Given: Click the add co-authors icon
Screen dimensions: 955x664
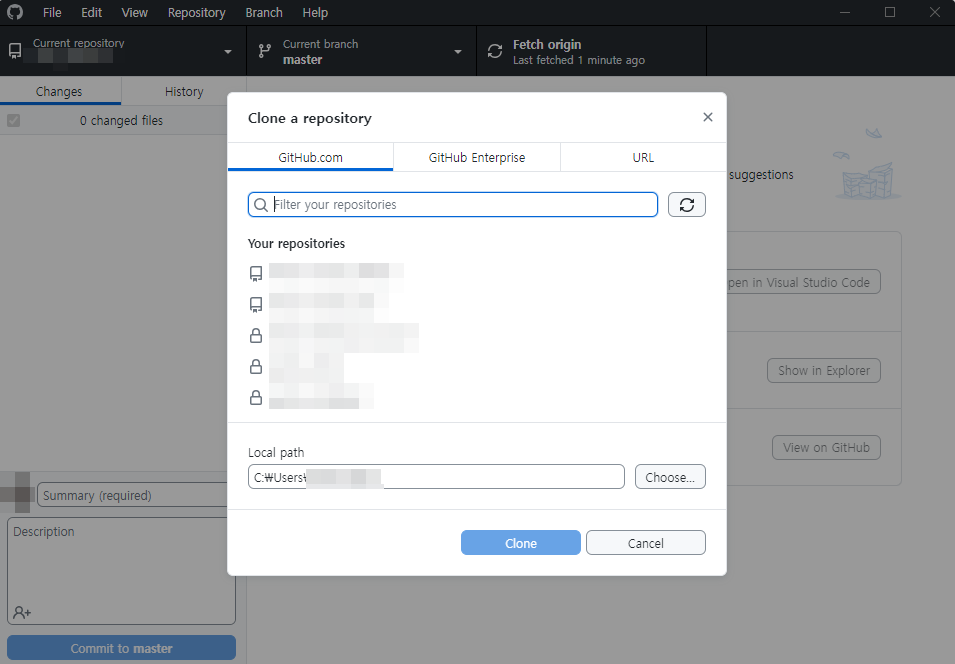Looking at the screenshot, I should tap(22, 612).
